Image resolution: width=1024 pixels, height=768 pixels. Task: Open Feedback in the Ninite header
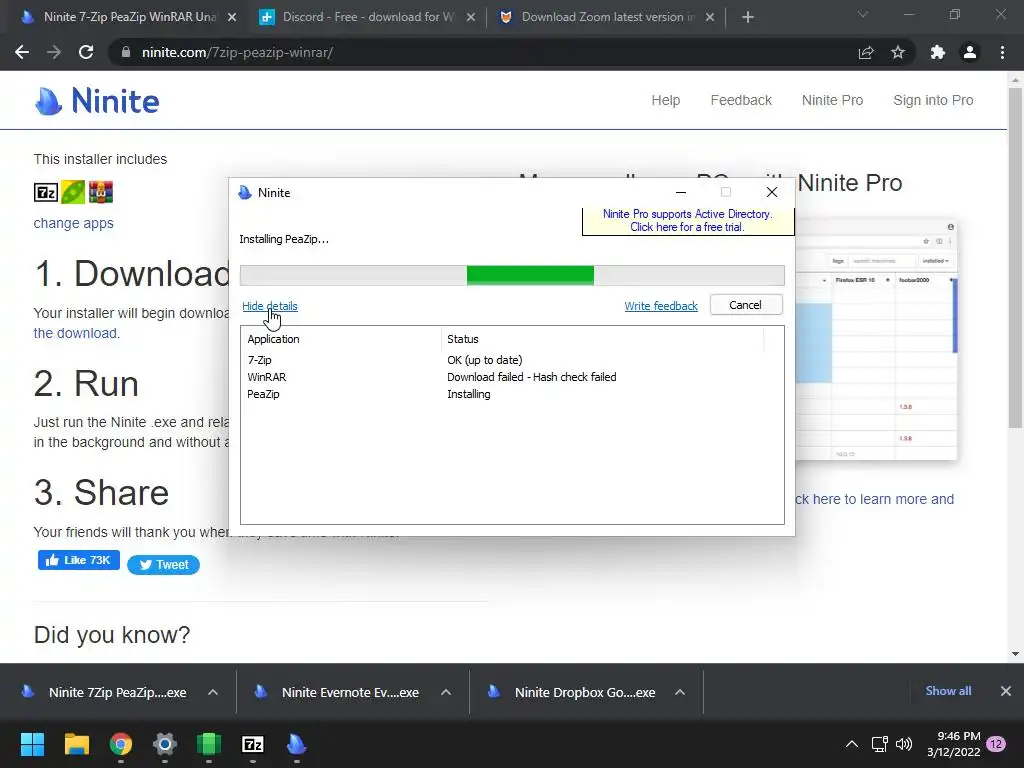[x=741, y=101]
